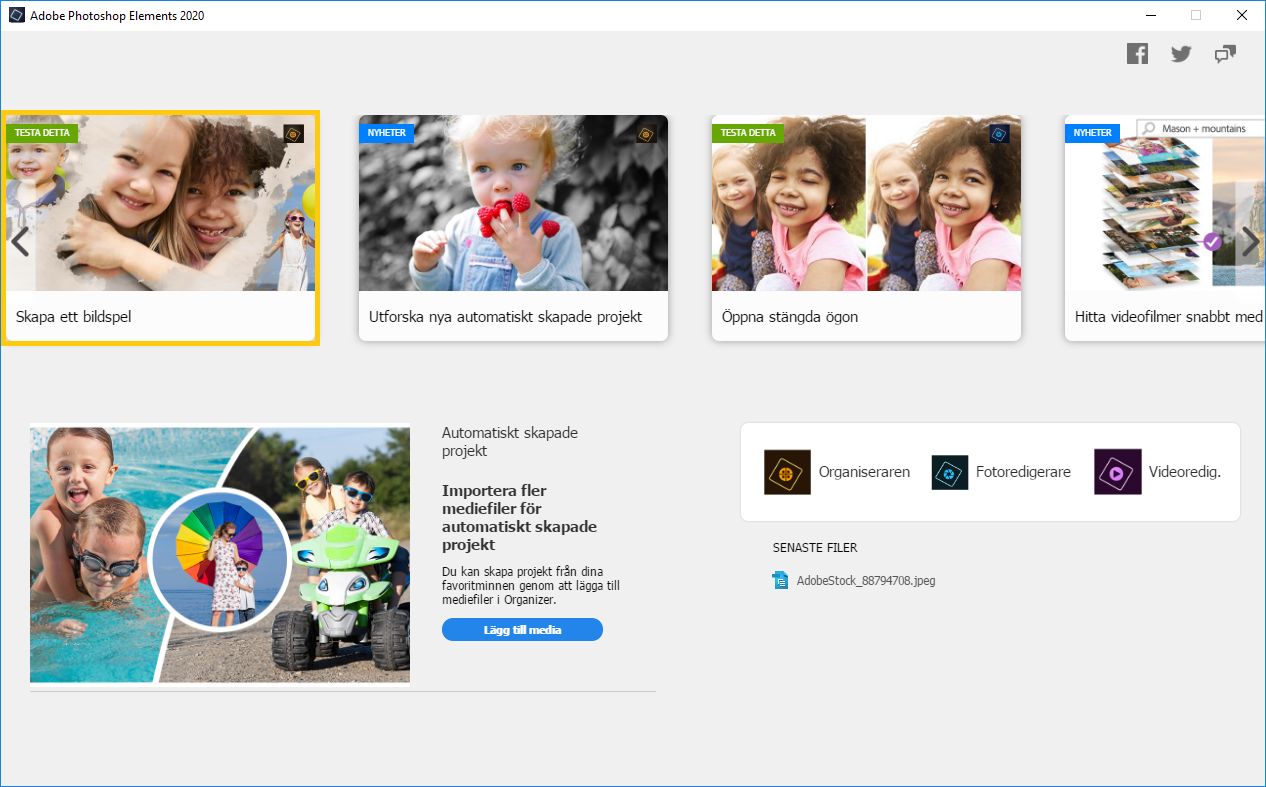
Task: Open the feedback chat icon
Action: pos(1225,54)
